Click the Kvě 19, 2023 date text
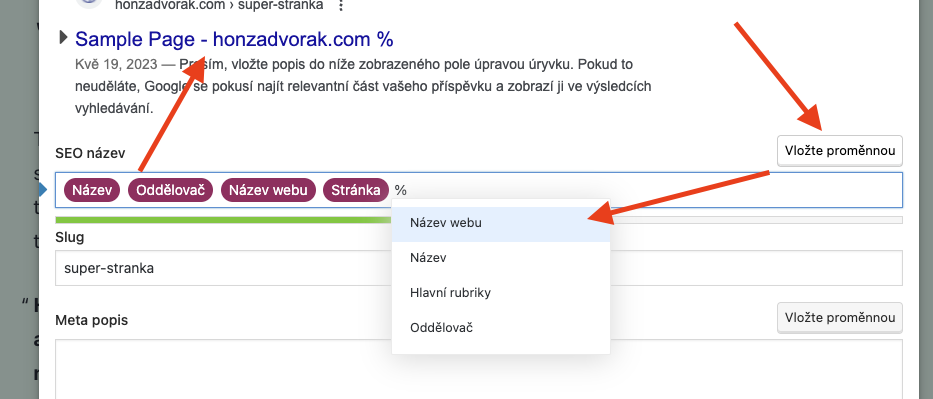The width and height of the screenshot is (933, 399). (x=116, y=64)
